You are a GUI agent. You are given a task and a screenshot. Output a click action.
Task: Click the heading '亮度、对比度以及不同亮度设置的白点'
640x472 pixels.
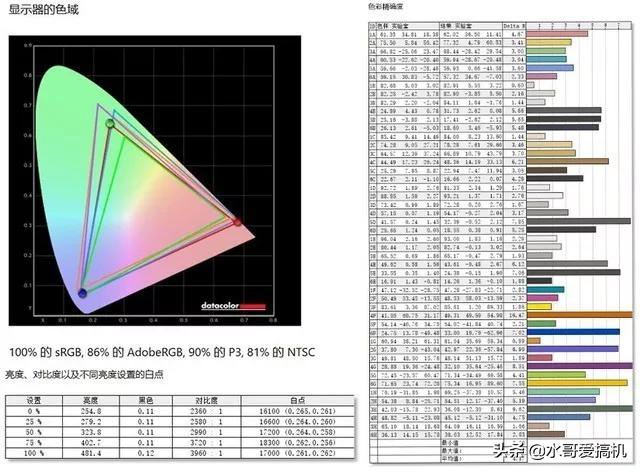(x=84, y=374)
